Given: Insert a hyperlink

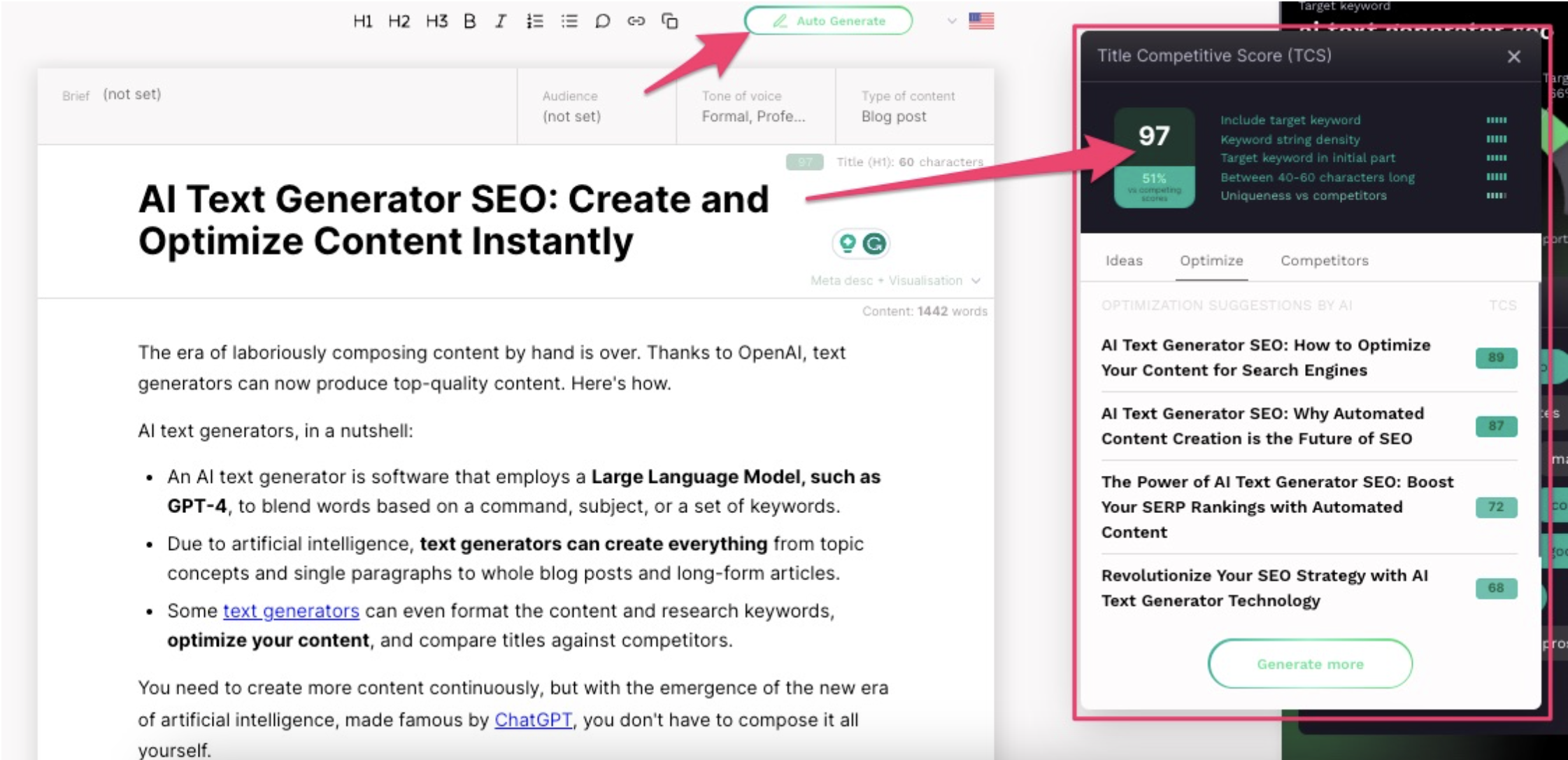Looking at the screenshot, I should 636,21.
